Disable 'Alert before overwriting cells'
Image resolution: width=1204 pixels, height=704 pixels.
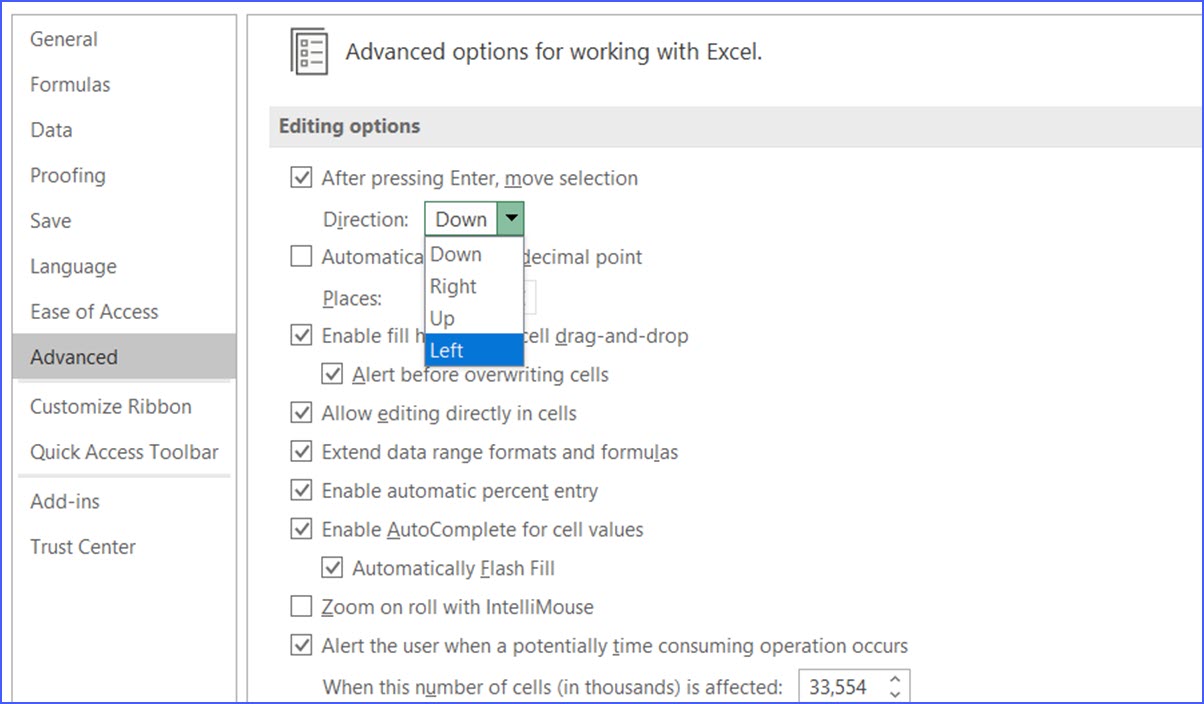(x=332, y=373)
